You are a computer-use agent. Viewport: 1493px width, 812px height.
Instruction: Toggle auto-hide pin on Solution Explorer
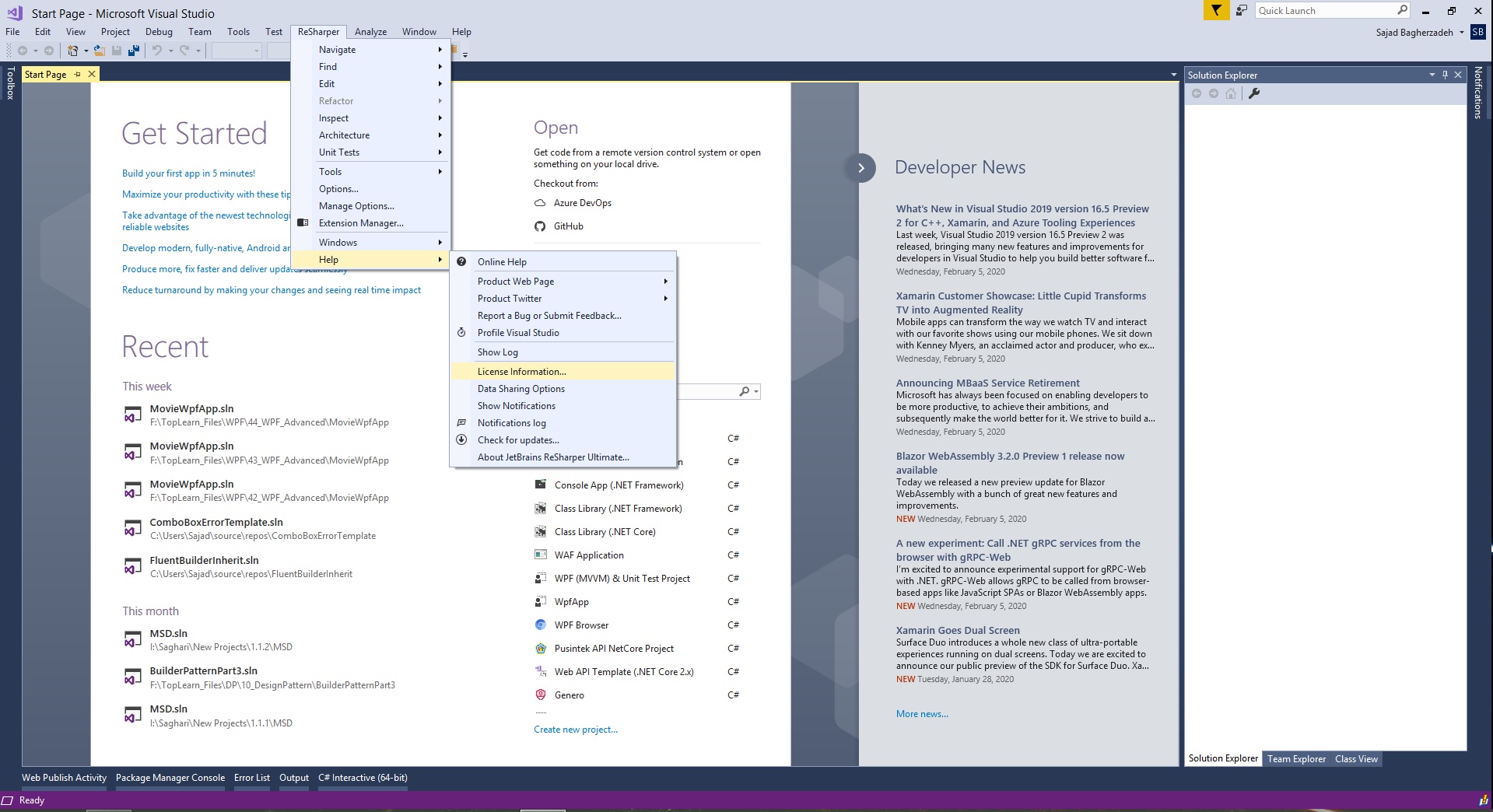pos(1445,75)
